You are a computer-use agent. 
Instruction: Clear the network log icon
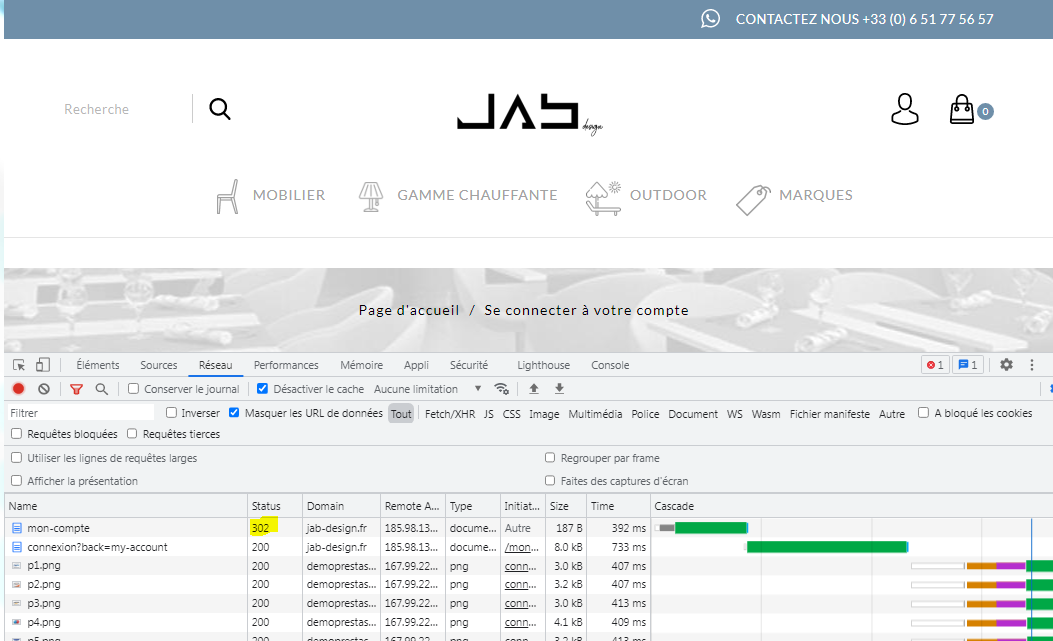coord(44,389)
